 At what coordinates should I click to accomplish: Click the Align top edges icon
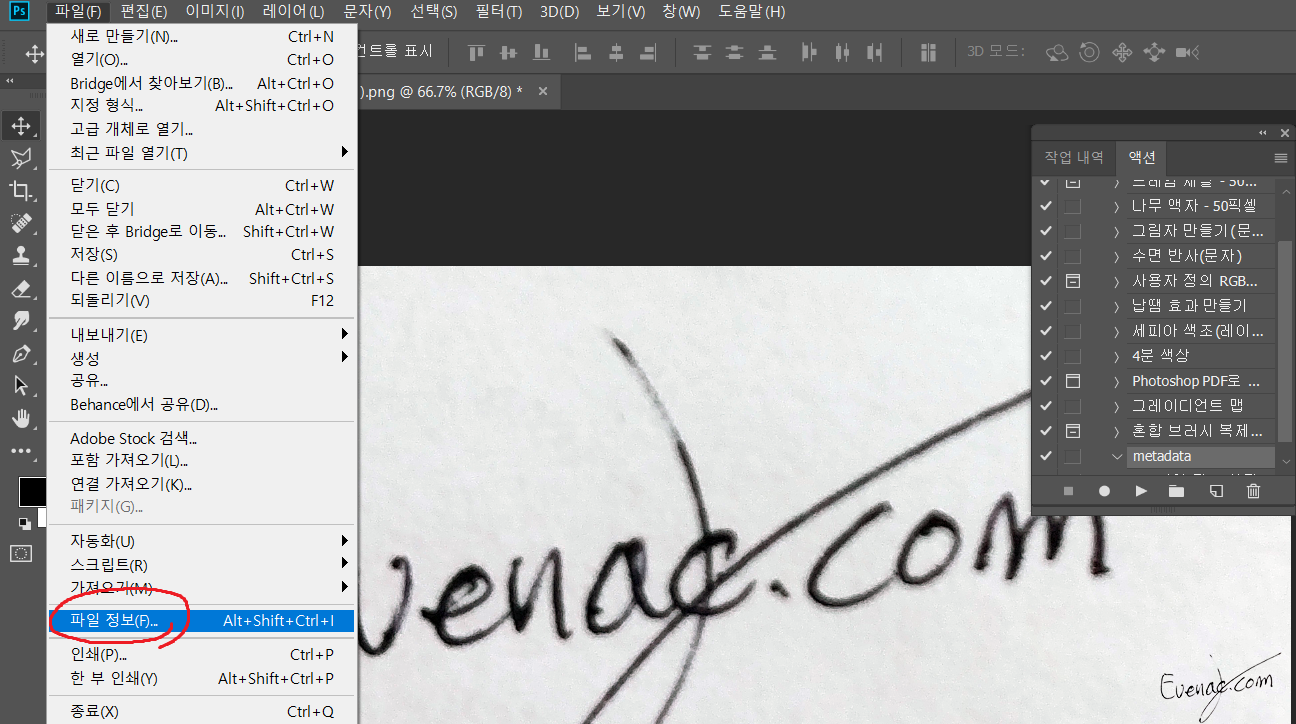pos(476,52)
